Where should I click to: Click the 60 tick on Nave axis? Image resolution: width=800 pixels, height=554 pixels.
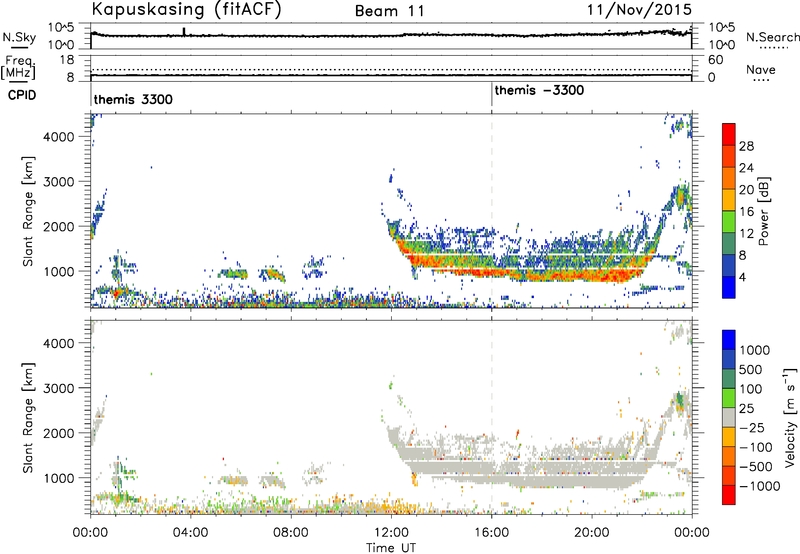pyautogui.click(x=716, y=60)
